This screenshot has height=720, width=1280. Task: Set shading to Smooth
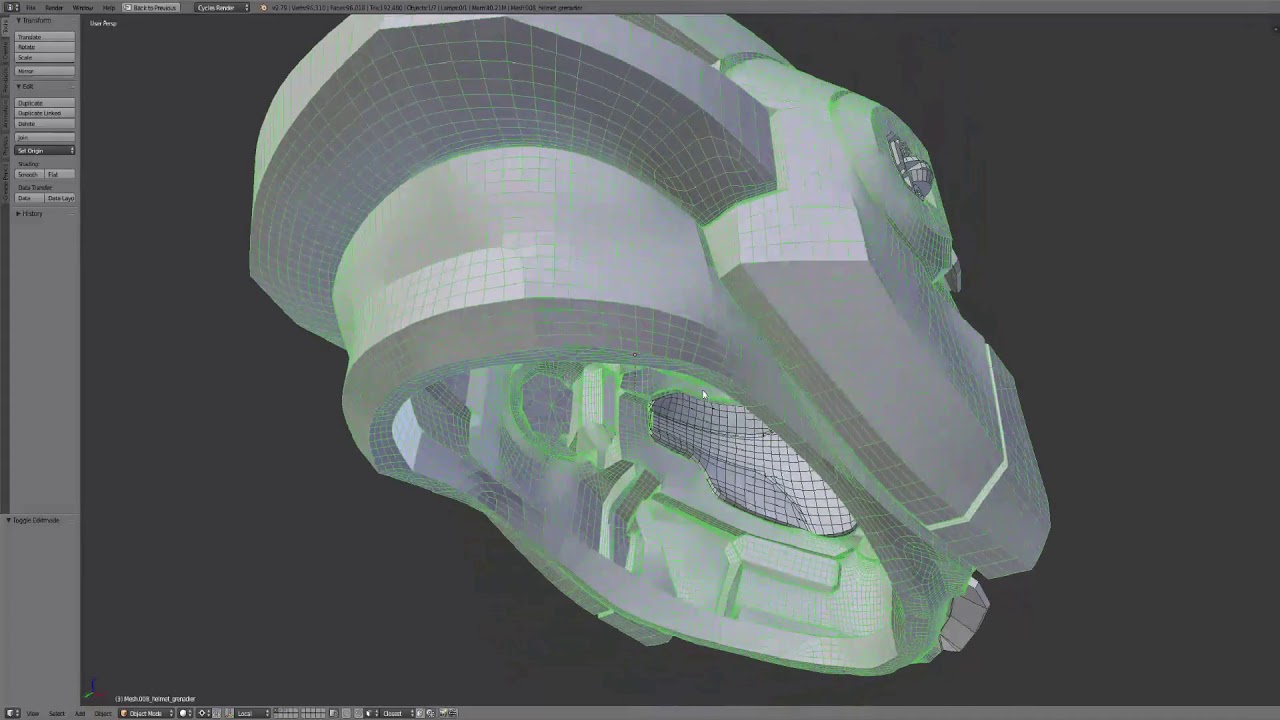tap(30, 174)
